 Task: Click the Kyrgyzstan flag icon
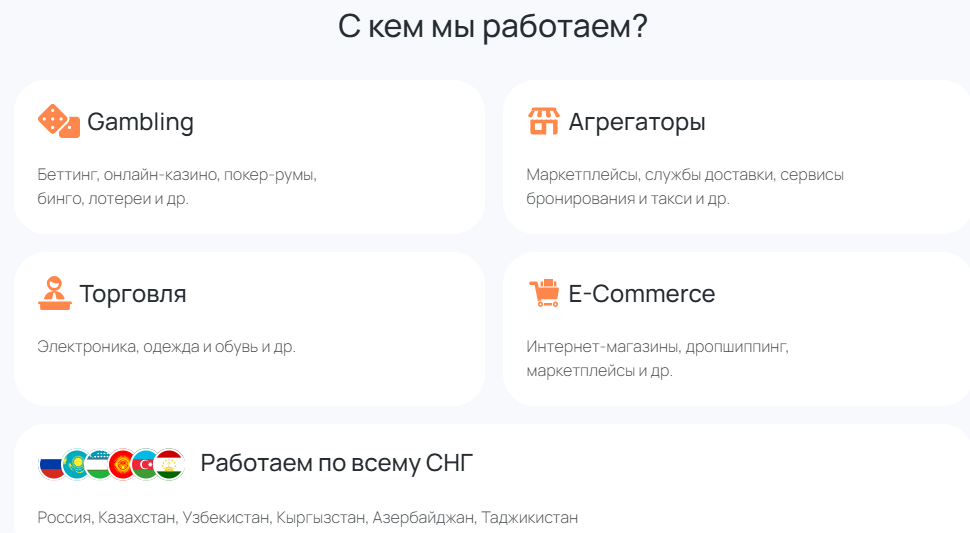coord(122,464)
